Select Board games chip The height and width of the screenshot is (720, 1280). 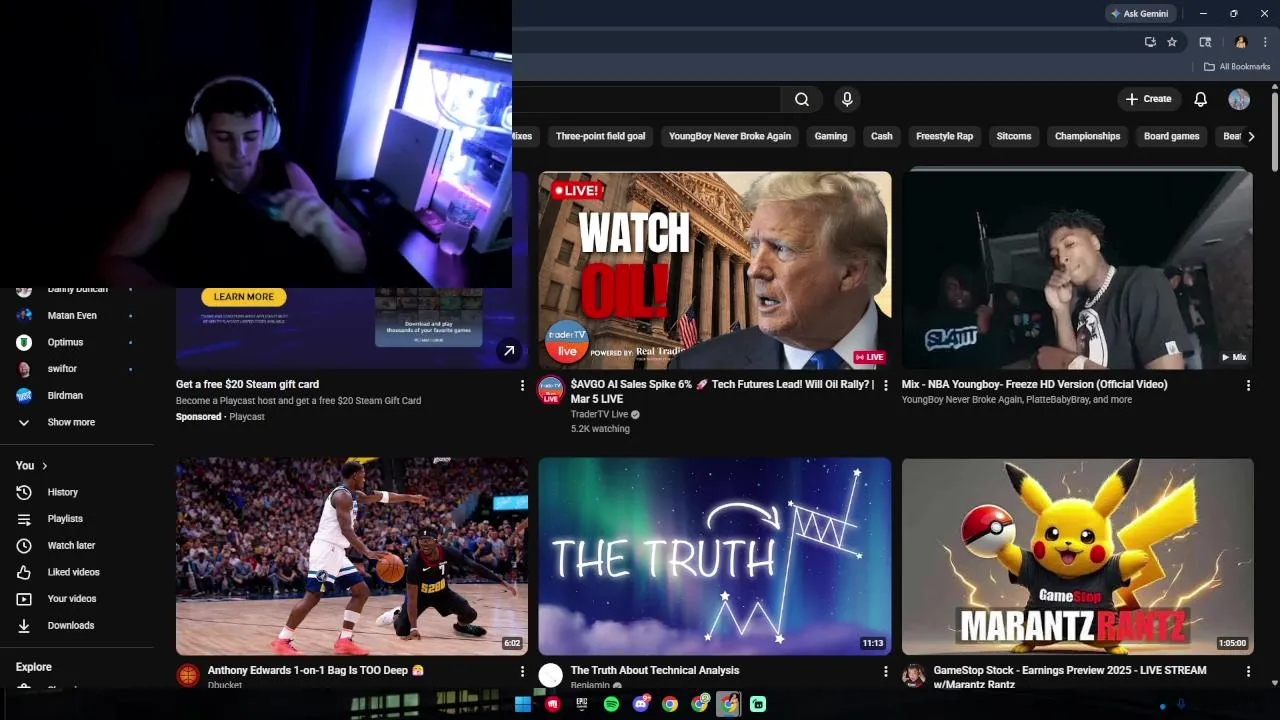click(x=1171, y=136)
